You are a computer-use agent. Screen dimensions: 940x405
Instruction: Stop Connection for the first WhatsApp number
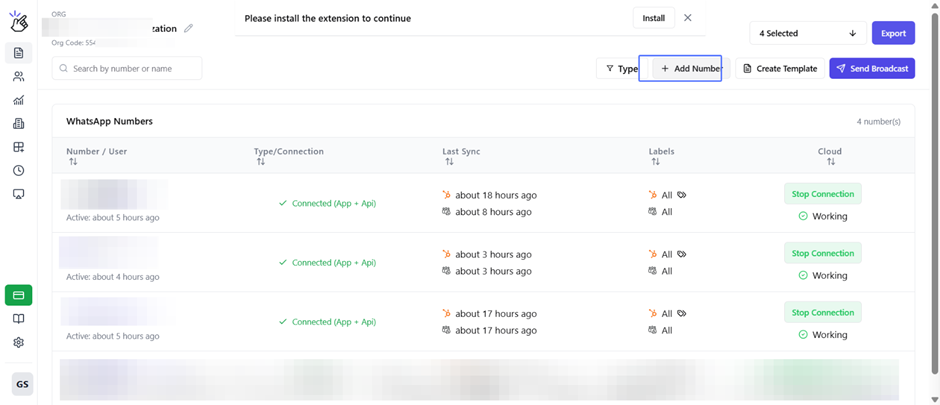822,194
